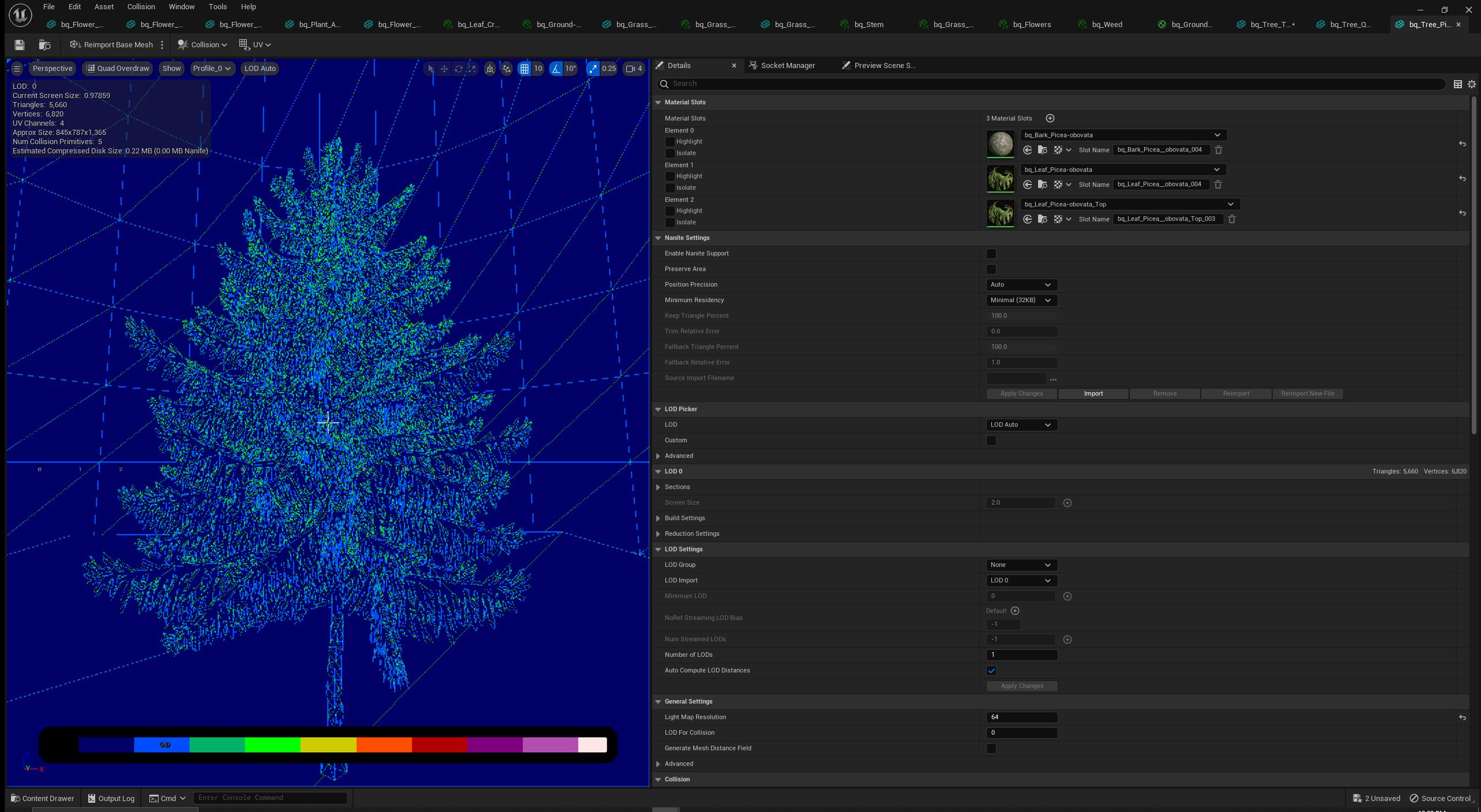Save the current asset with the floppy icon
Image resolution: width=1481 pixels, height=812 pixels.
point(19,44)
